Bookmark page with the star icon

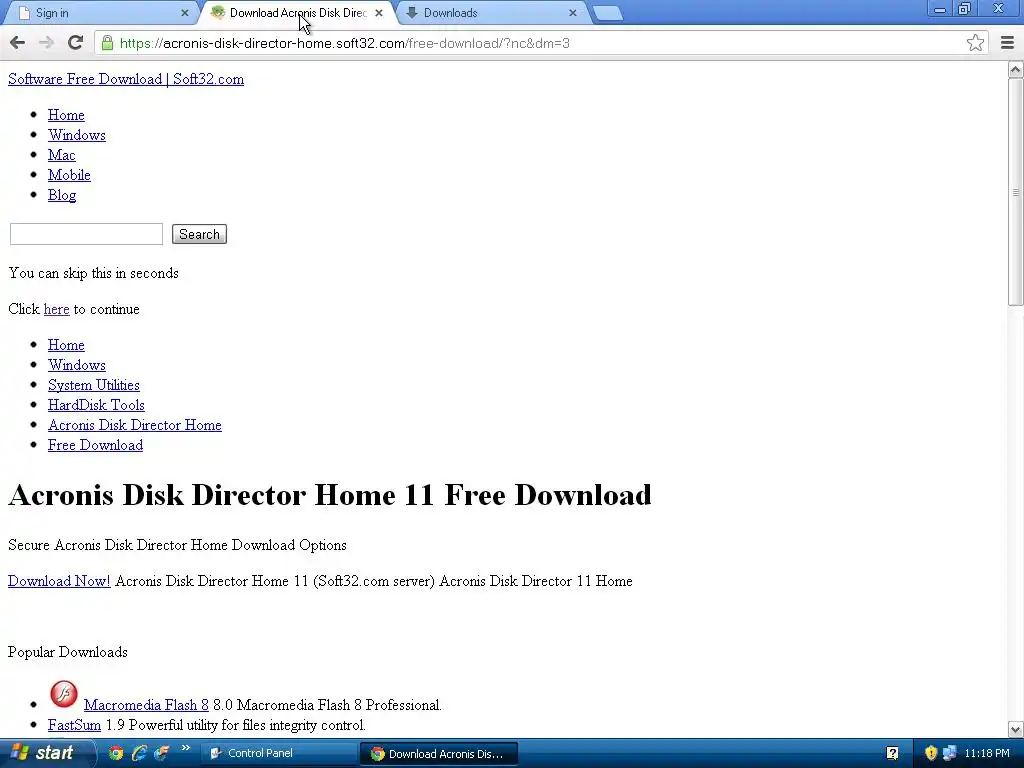(975, 43)
